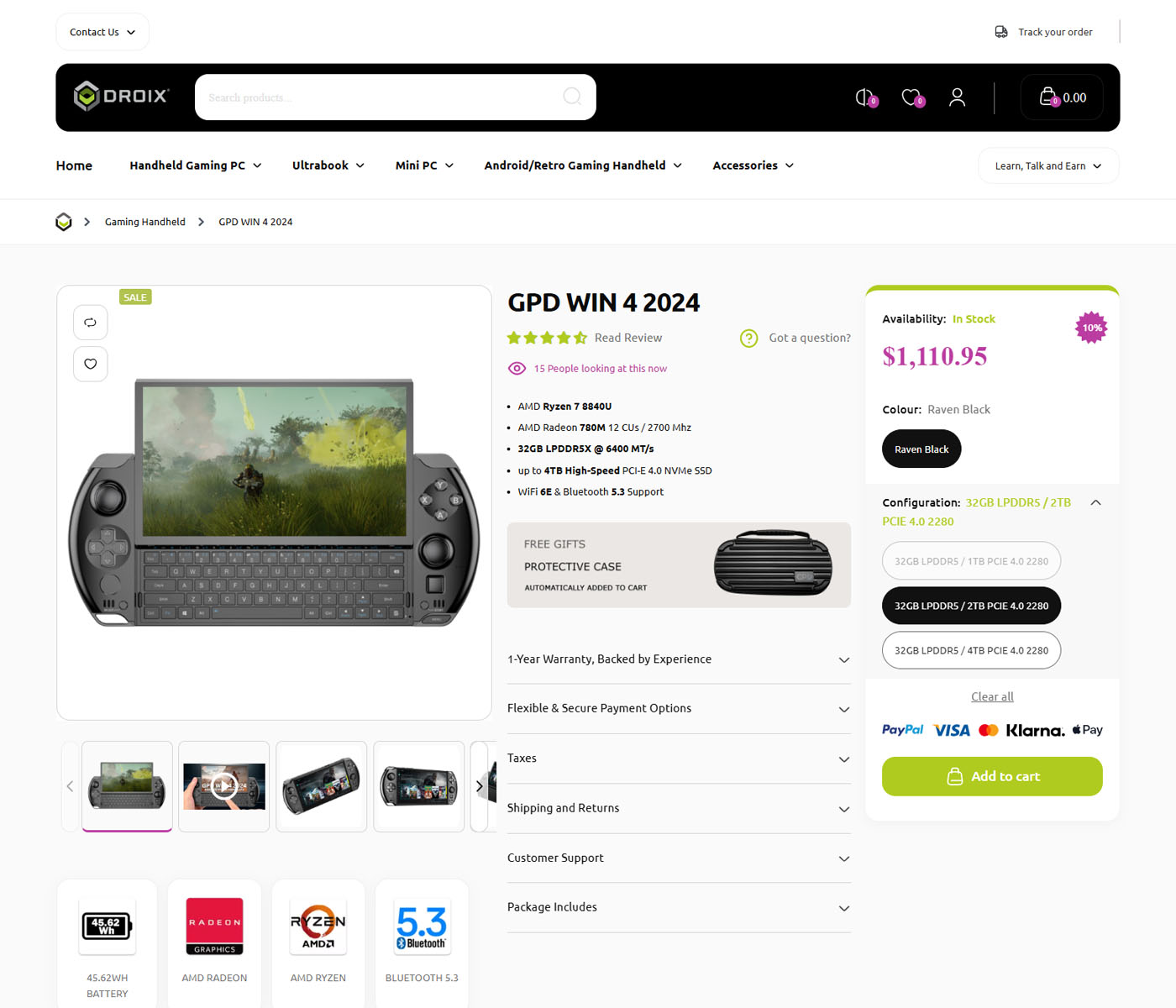Select 32GB LPDDR5 / 4TB configuration
The image size is (1176, 1008).
click(971, 650)
